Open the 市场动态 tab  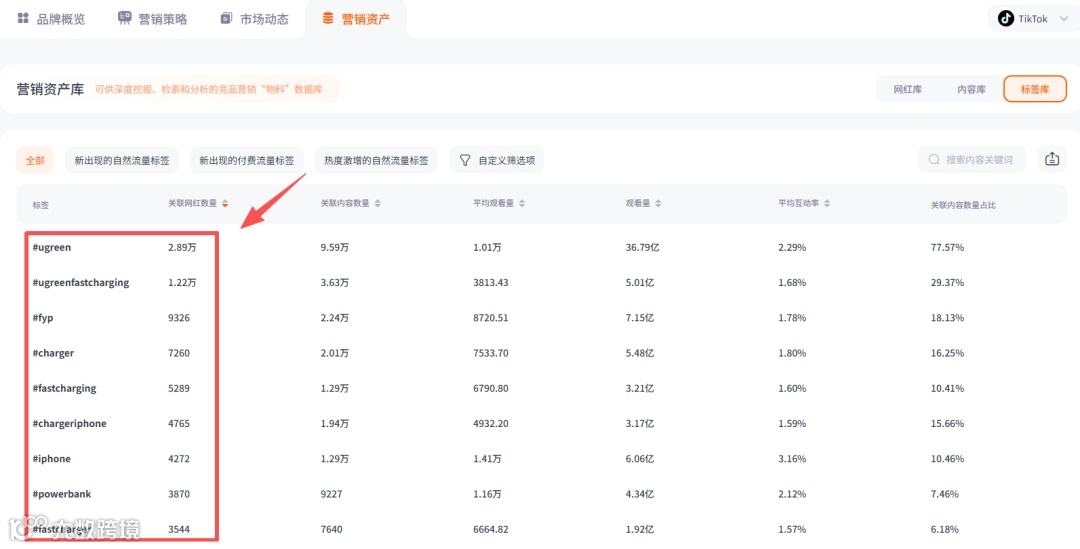[254, 19]
